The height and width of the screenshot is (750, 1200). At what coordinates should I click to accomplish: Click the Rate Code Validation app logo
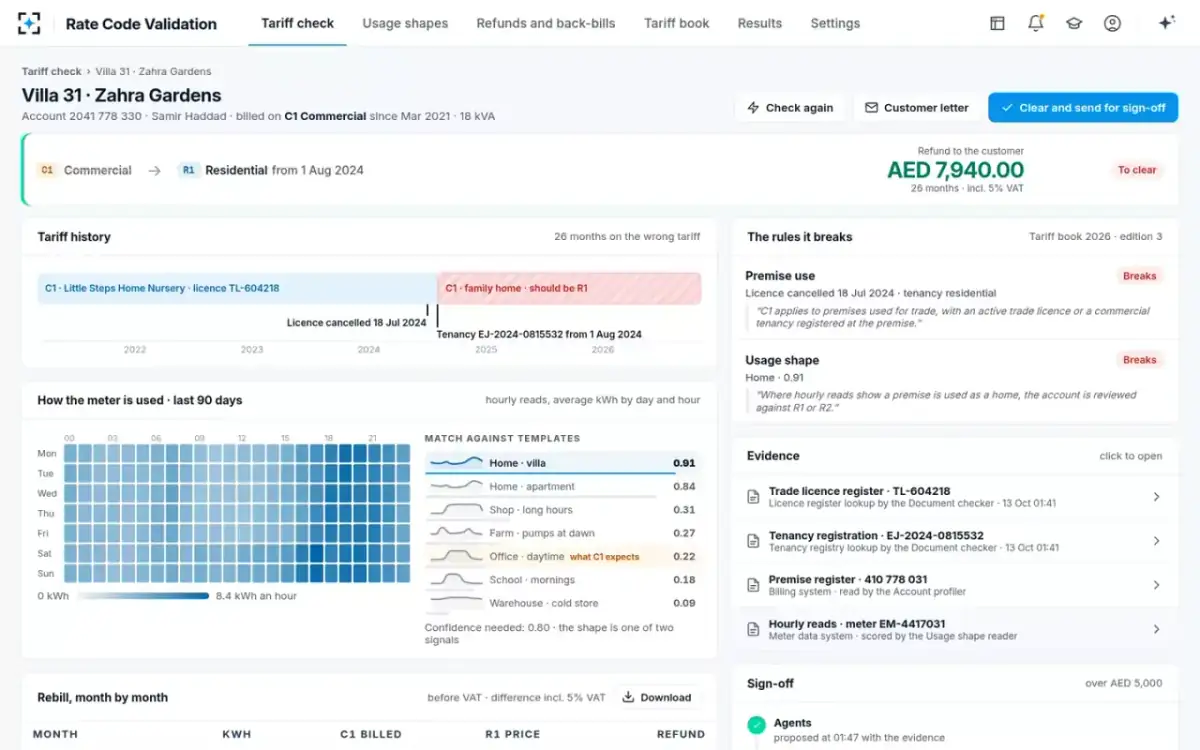coord(30,23)
